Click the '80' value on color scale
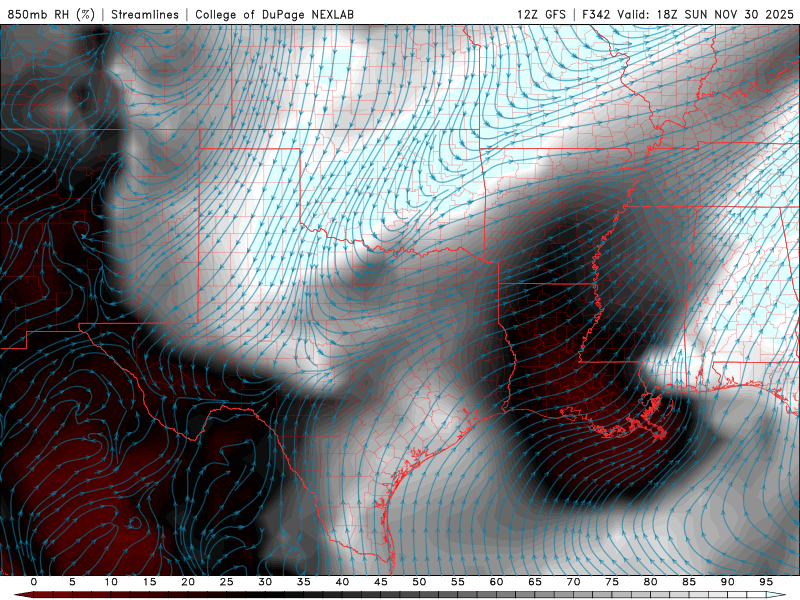 [x=650, y=582]
